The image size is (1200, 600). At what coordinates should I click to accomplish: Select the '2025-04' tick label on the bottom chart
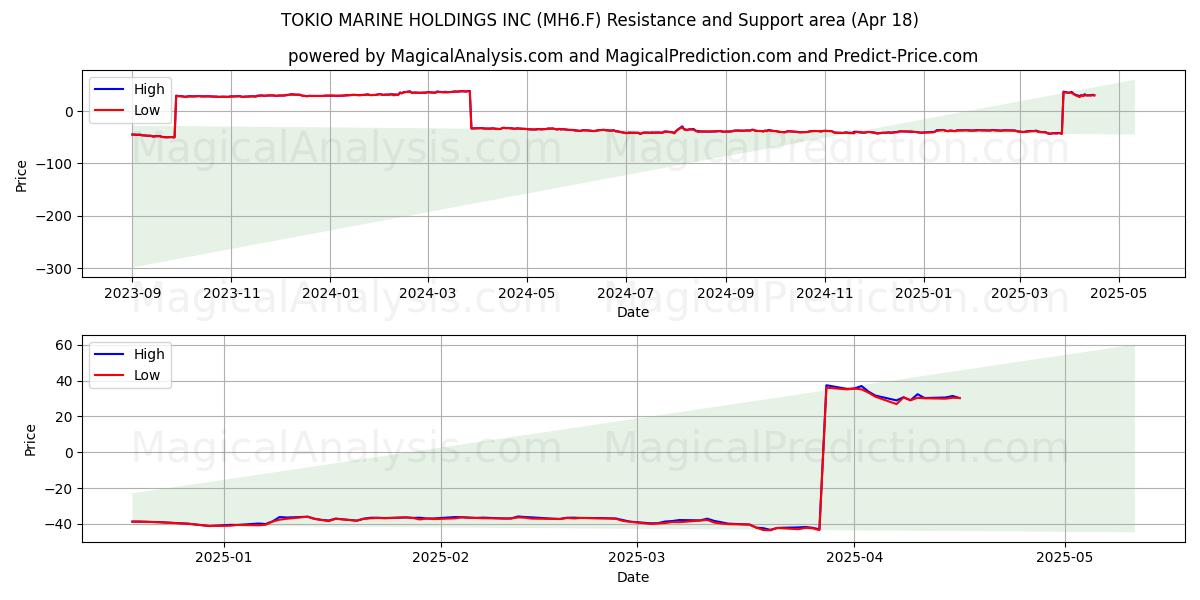854,558
